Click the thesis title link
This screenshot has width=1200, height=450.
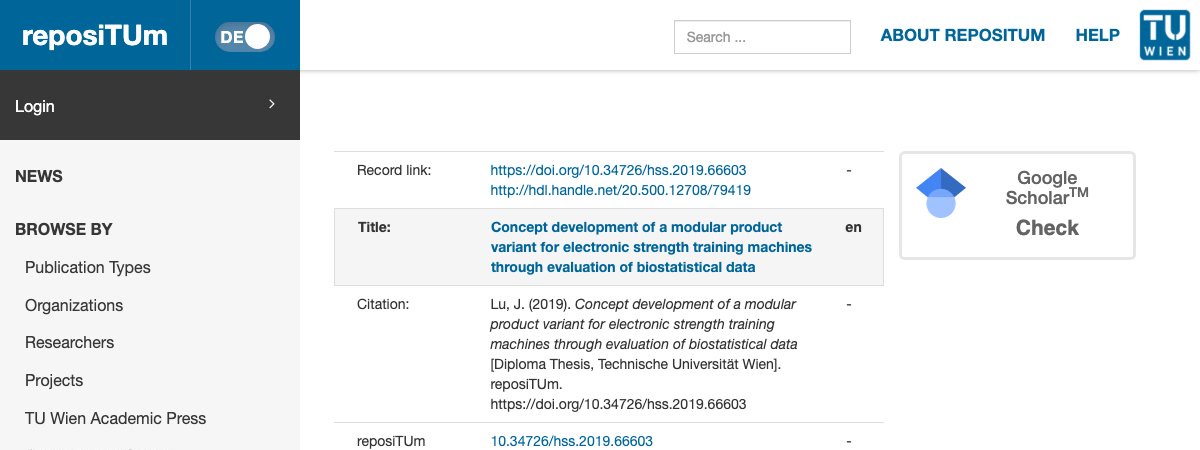[651, 247]
